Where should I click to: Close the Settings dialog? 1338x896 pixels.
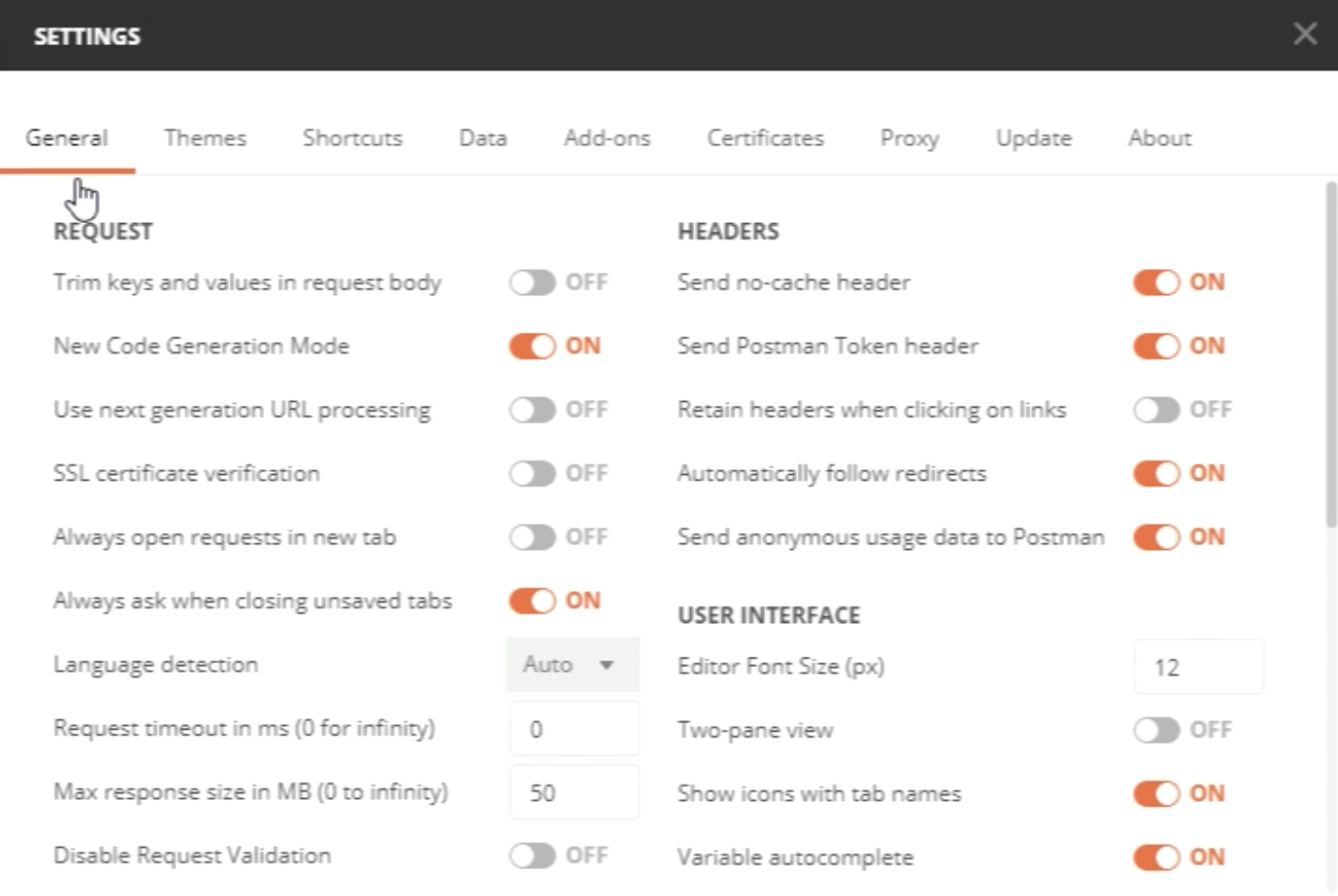pos(1304,35)
